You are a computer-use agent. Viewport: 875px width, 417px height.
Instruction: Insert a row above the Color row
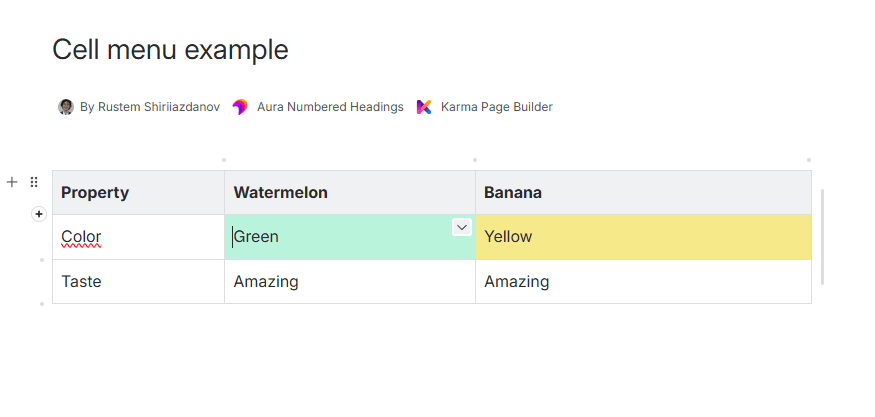point(39,214)
